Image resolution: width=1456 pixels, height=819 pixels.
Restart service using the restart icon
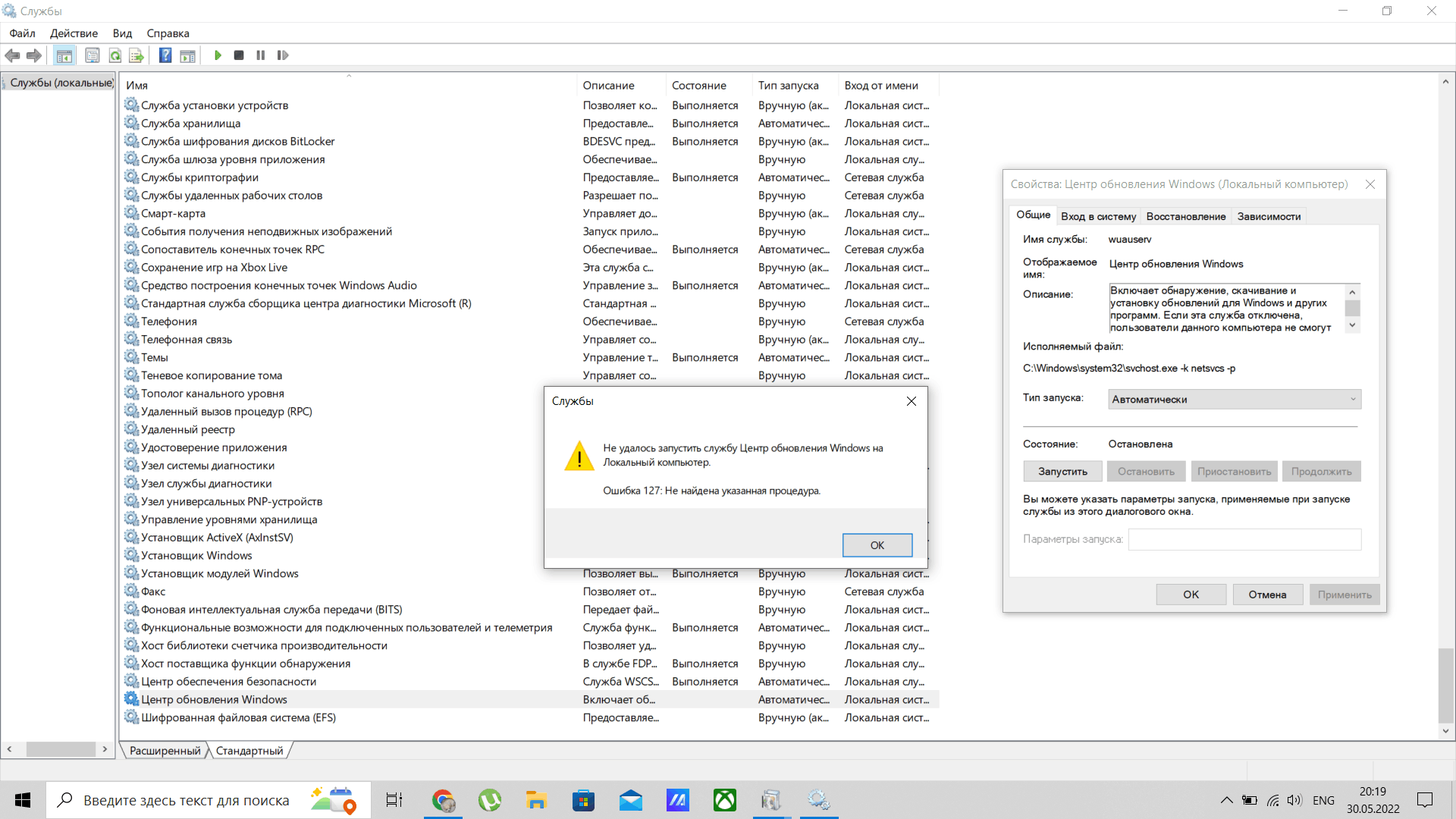coord(283,55)
